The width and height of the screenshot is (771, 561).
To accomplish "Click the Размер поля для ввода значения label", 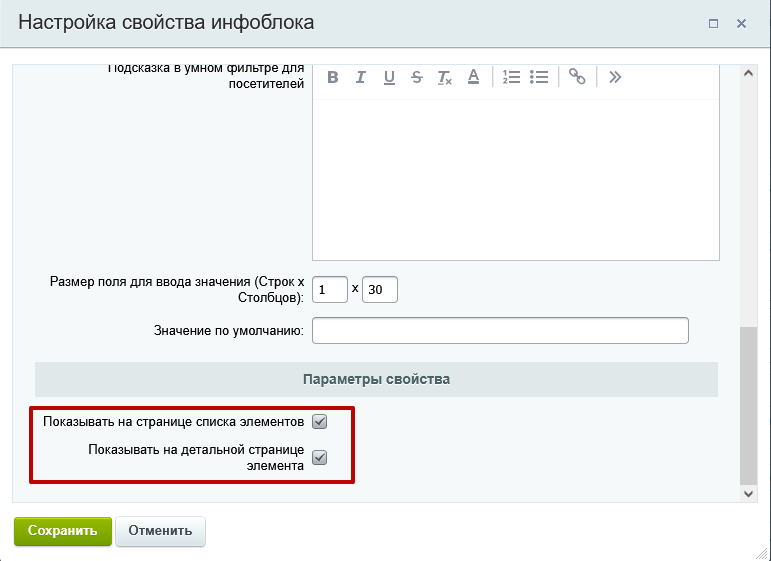I will (177, 290).
